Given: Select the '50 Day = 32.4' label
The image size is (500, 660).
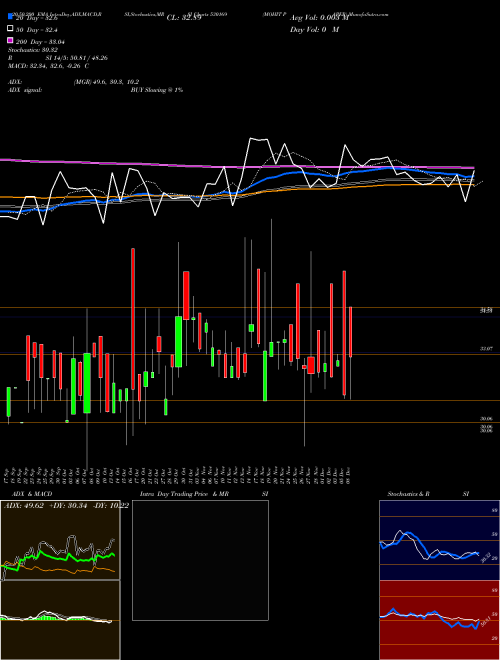Looking at the screenshot, I should 37,30.
